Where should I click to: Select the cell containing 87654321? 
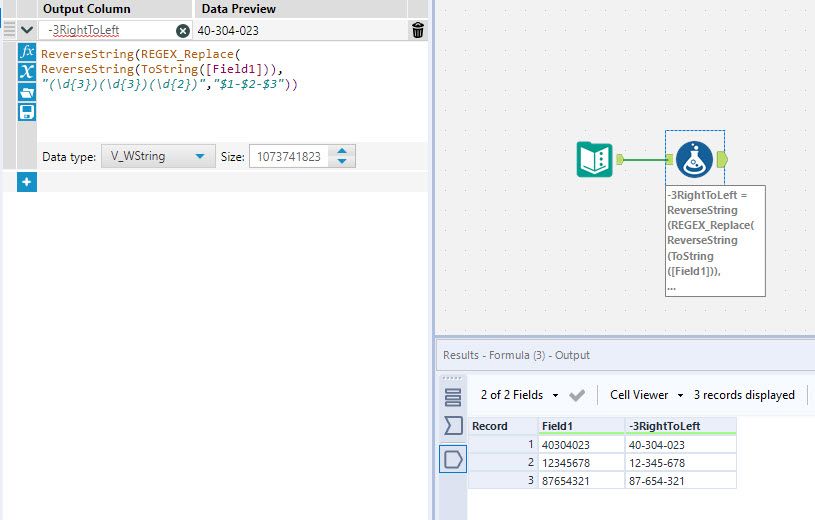click(581, 481)
